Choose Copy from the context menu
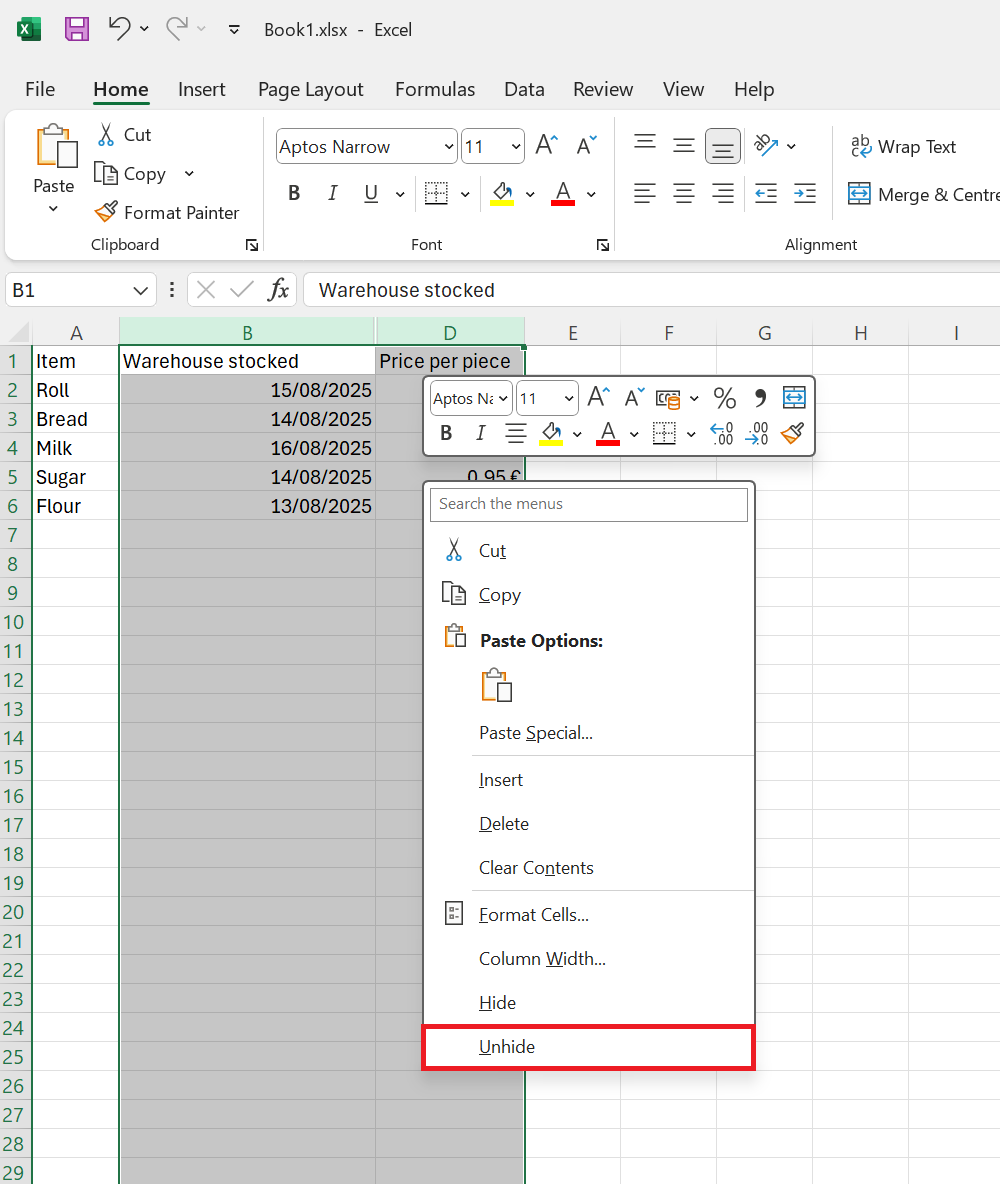 point(588,594)
